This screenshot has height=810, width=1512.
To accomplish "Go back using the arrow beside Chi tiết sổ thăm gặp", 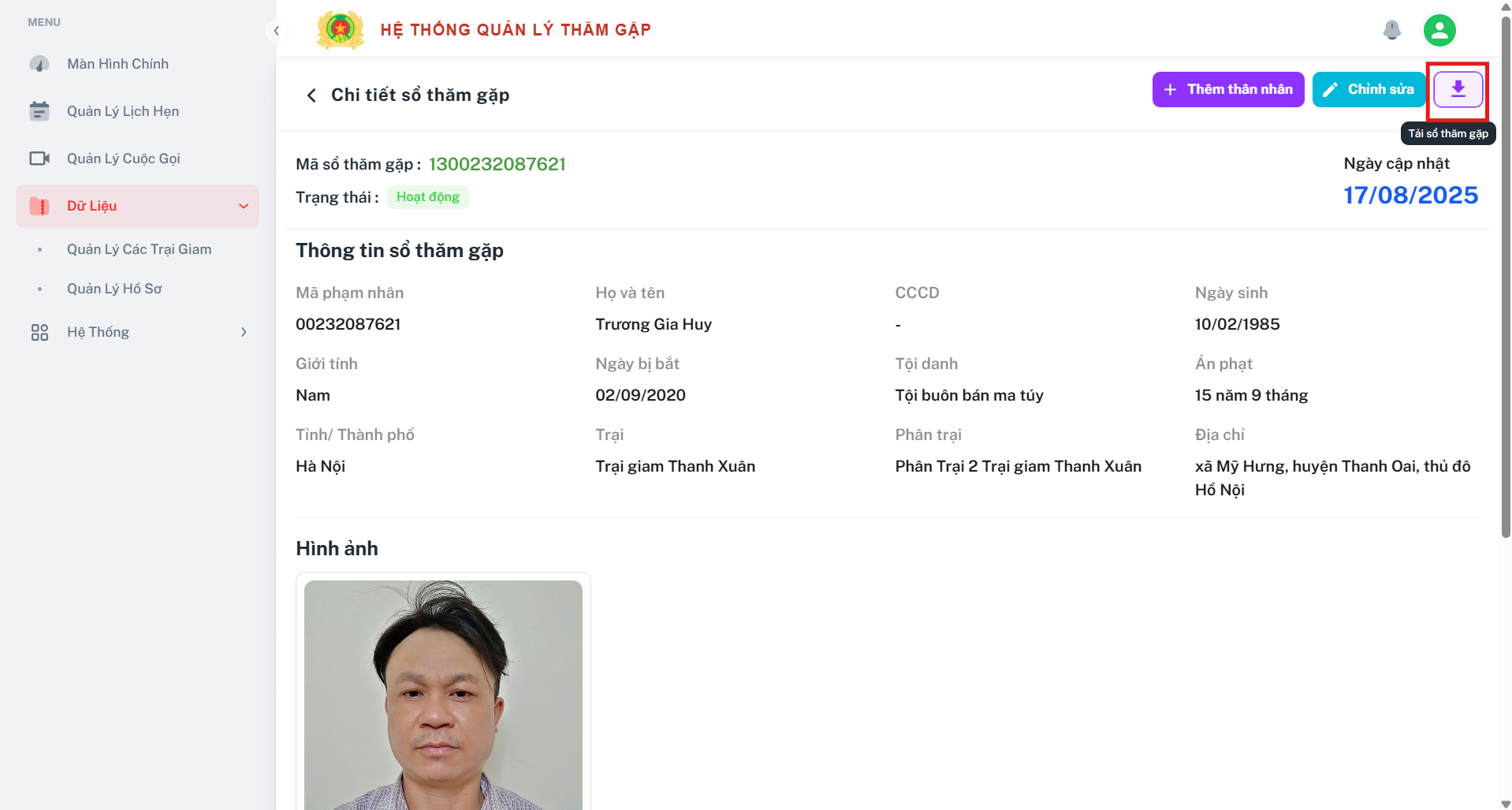I will (311, 95).
